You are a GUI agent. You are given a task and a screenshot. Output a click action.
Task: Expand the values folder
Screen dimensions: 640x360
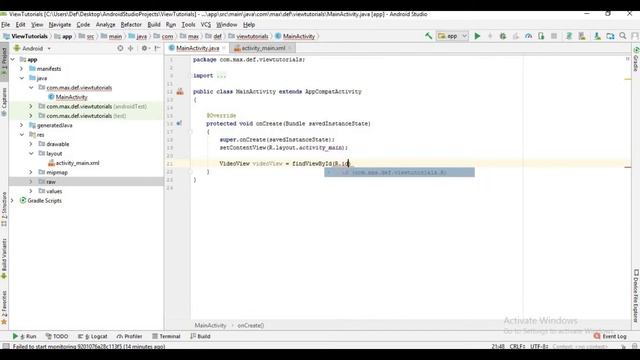31,191
